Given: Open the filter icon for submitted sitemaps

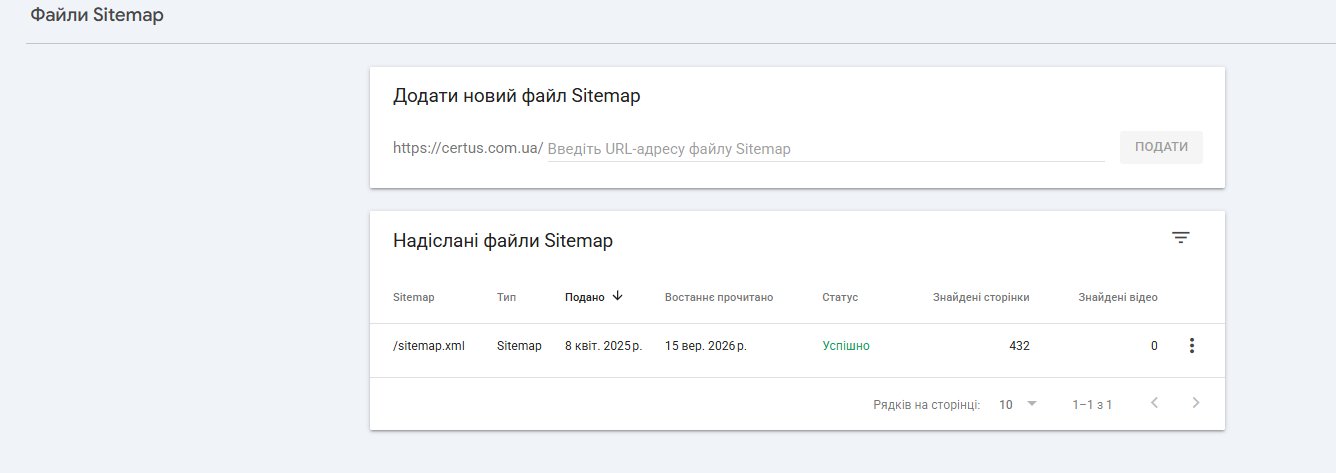Looking at the screenshot, I should [1181, 238].
